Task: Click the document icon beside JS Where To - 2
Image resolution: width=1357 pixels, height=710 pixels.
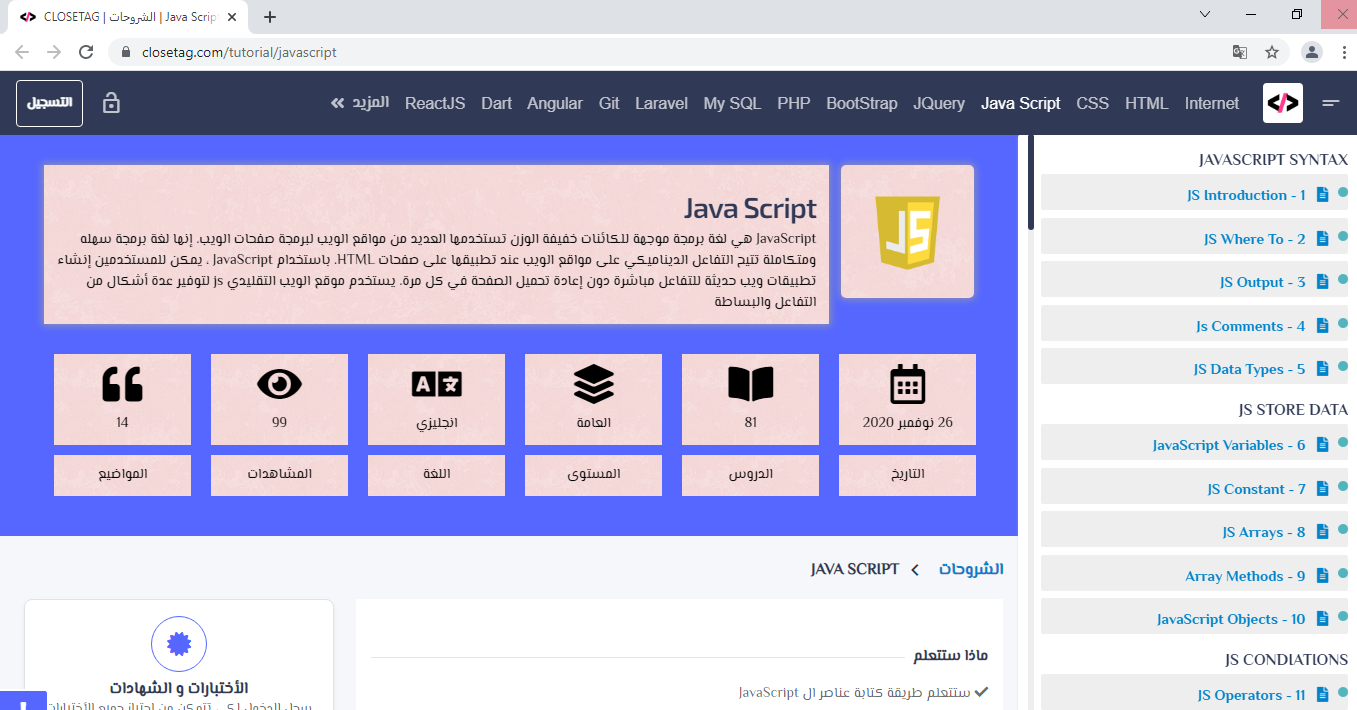Action: pyautogui.click(x=1323, y=239)
